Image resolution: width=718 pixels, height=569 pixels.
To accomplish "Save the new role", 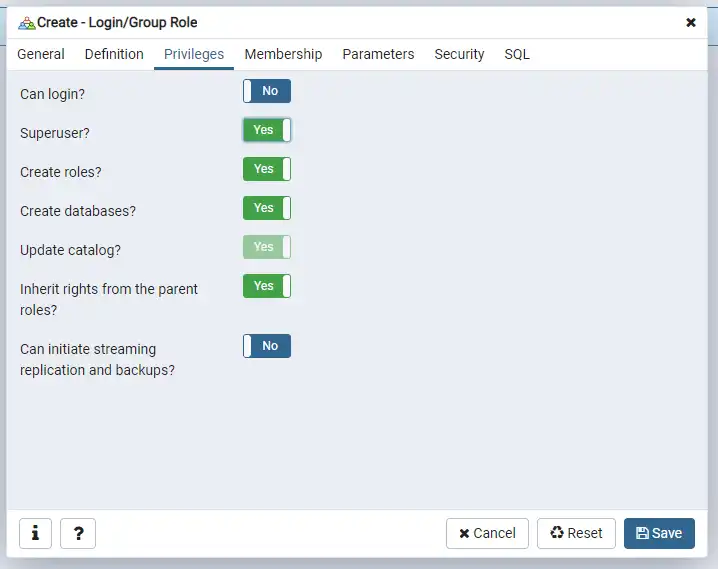I will pyautogui.click(x=659, y=533).
